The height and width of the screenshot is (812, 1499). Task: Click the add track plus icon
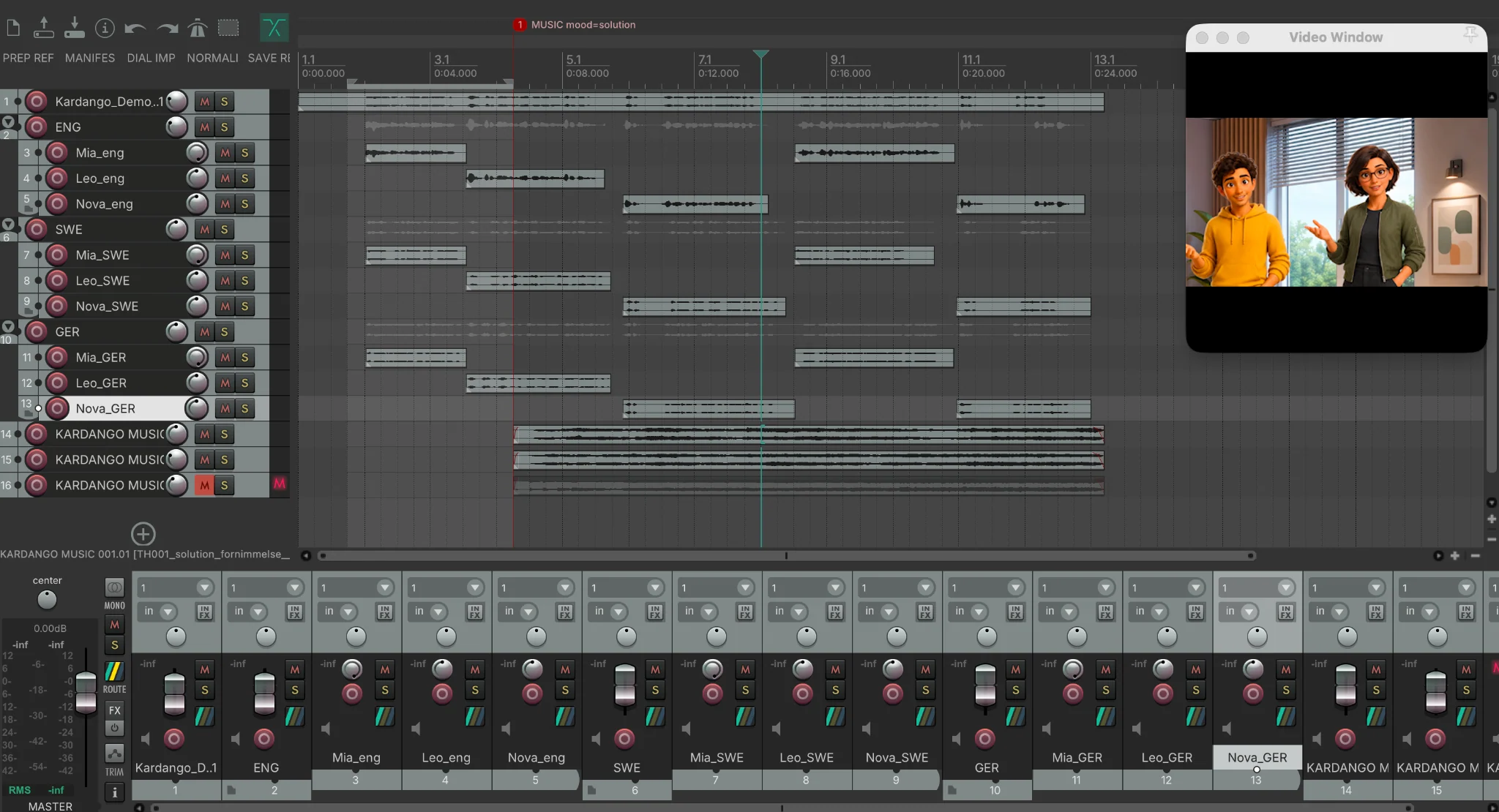(143, 533)
